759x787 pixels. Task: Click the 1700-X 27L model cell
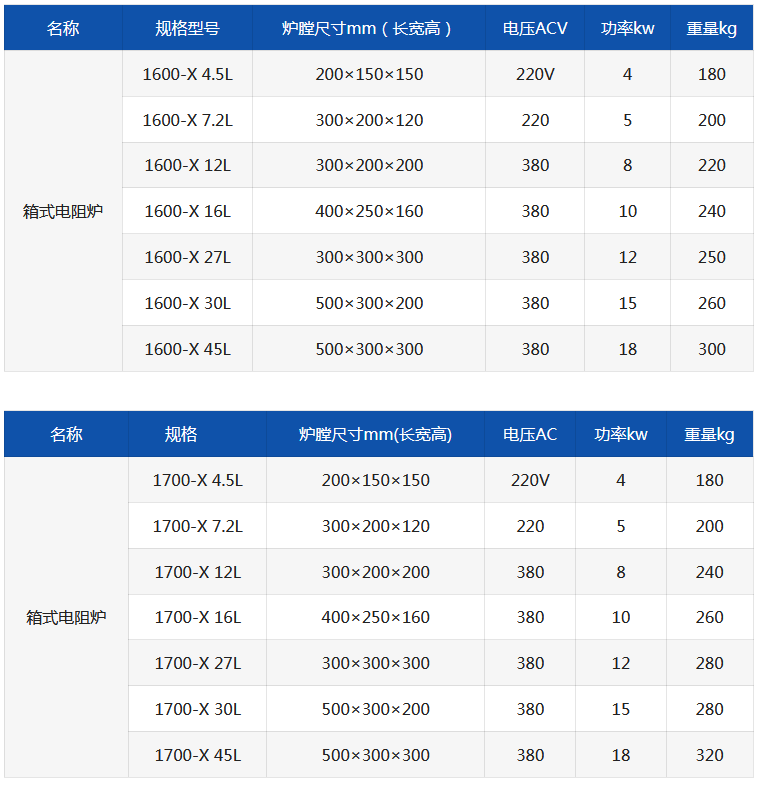click(x=197, y=663)
